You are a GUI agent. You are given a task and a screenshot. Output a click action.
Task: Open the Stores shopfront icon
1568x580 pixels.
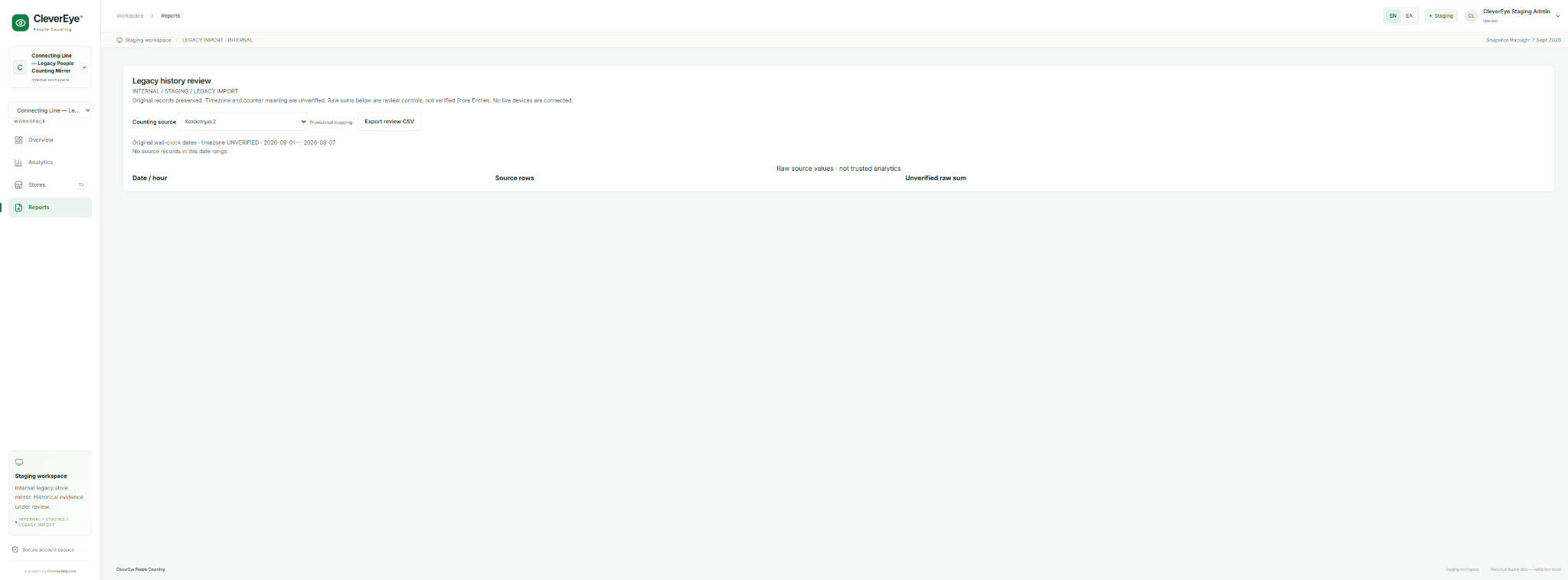(x=18, y=185)
